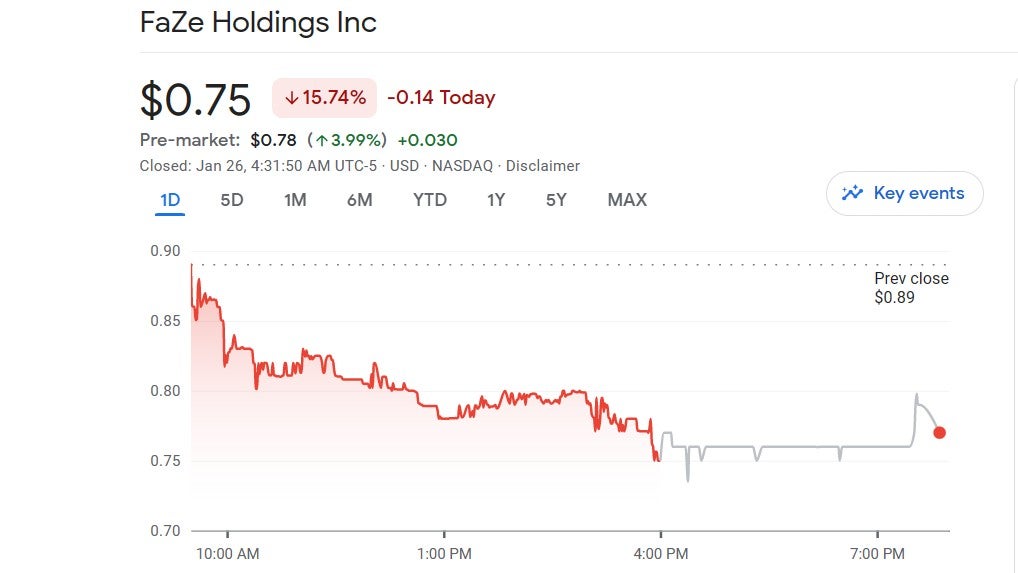Image resolution: width=1018 pixels, height=573 pixels.
Task: Click the Prev close $0.89 label
Action: pyautogui.click(x=910, y=287)
